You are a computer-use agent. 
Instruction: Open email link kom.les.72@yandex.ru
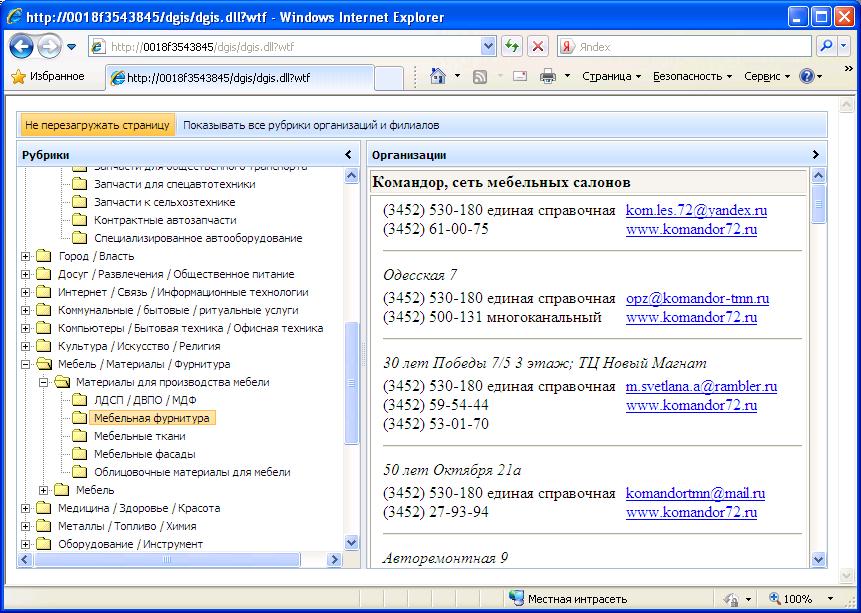pos(696,210)
